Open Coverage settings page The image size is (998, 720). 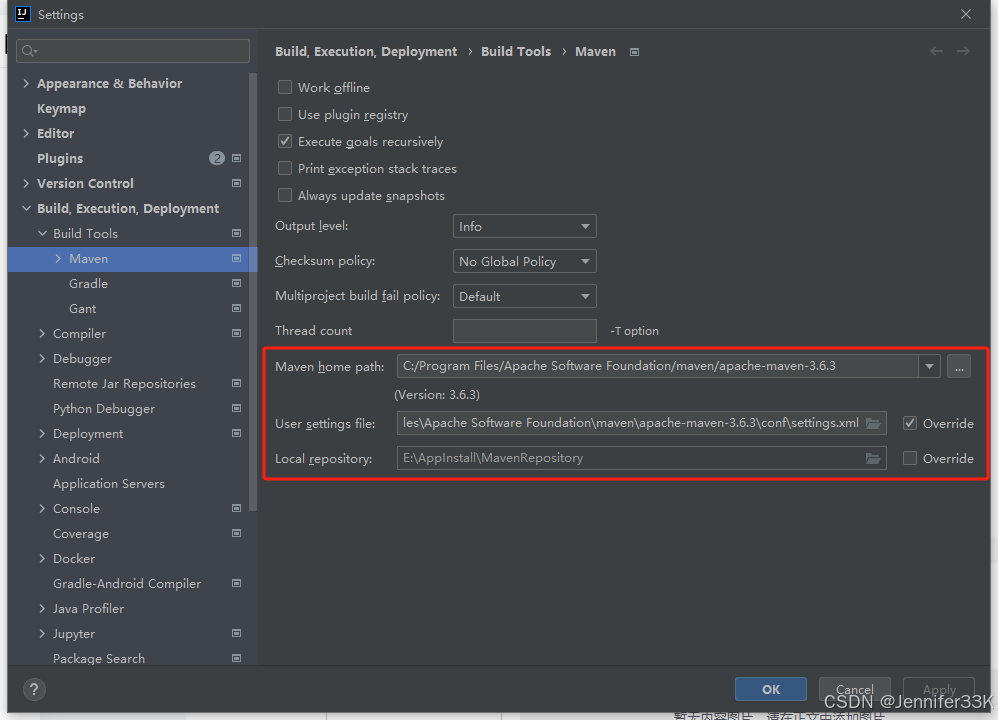point(81,533)
